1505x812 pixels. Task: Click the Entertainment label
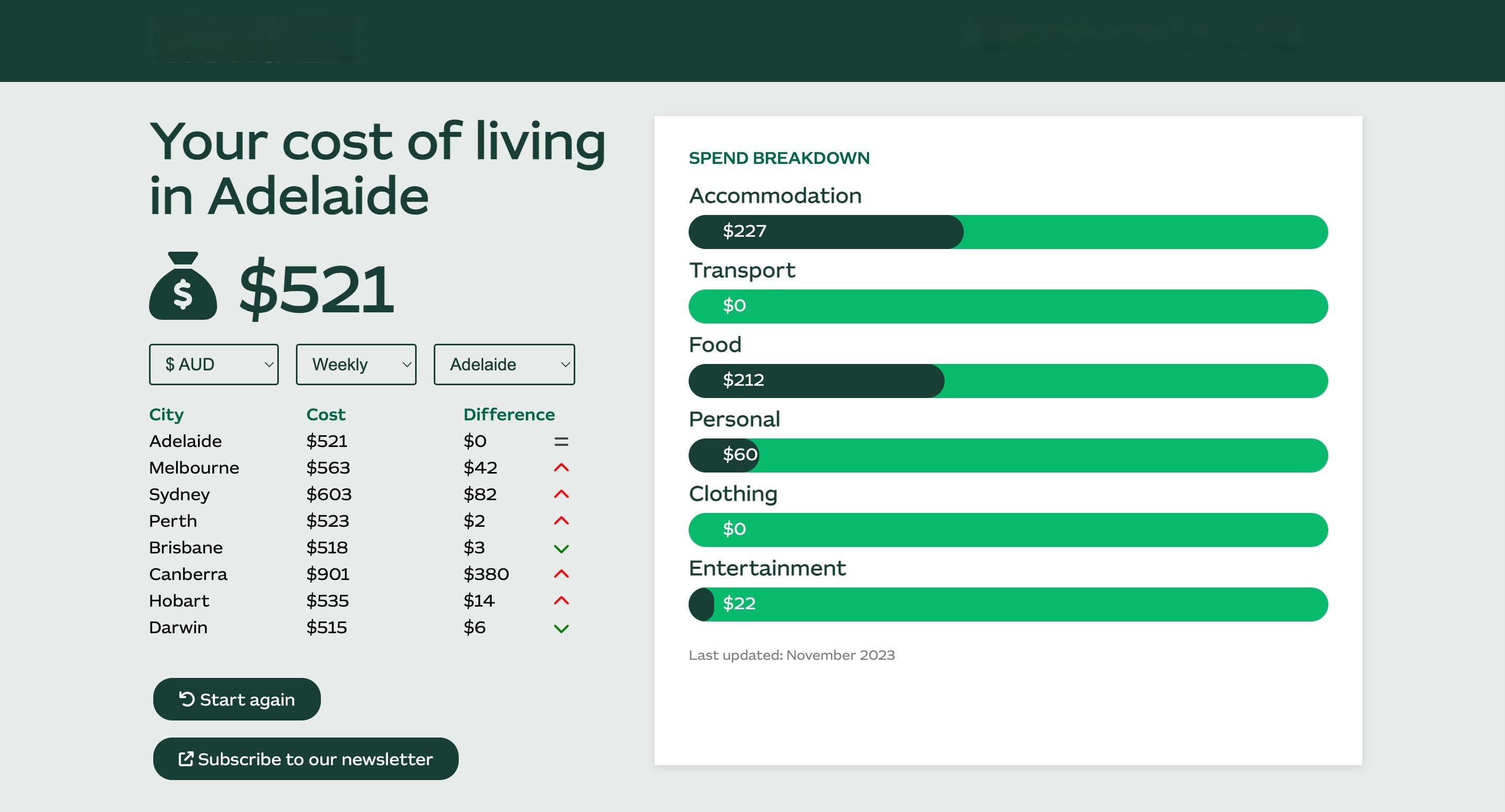click(767, 568)
